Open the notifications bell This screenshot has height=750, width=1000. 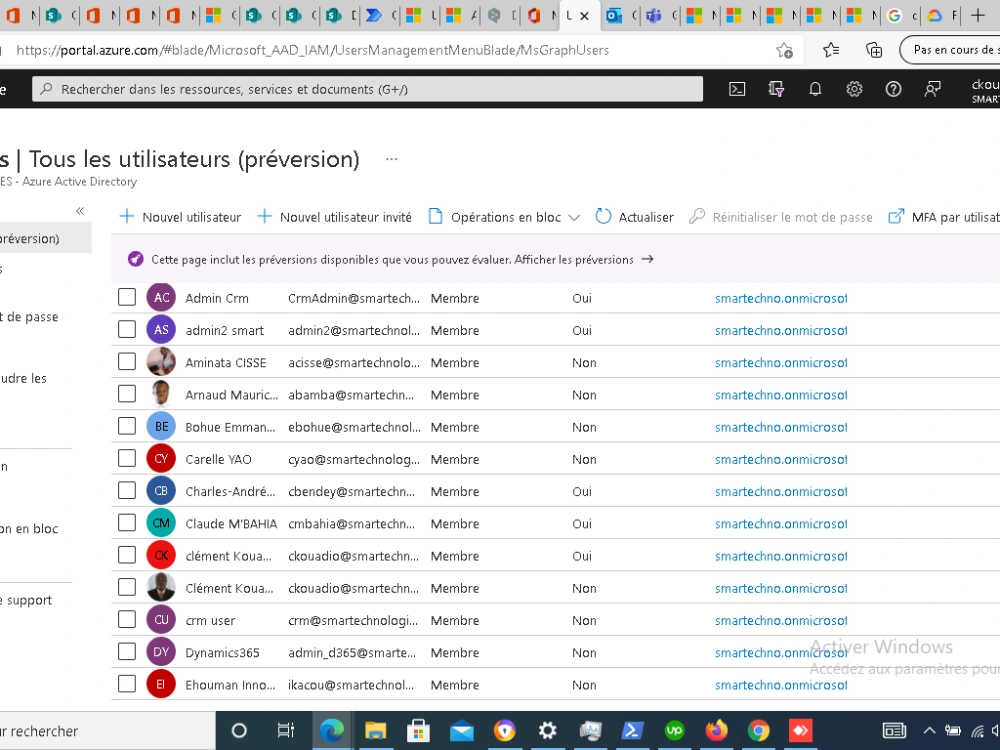point(815,89)
